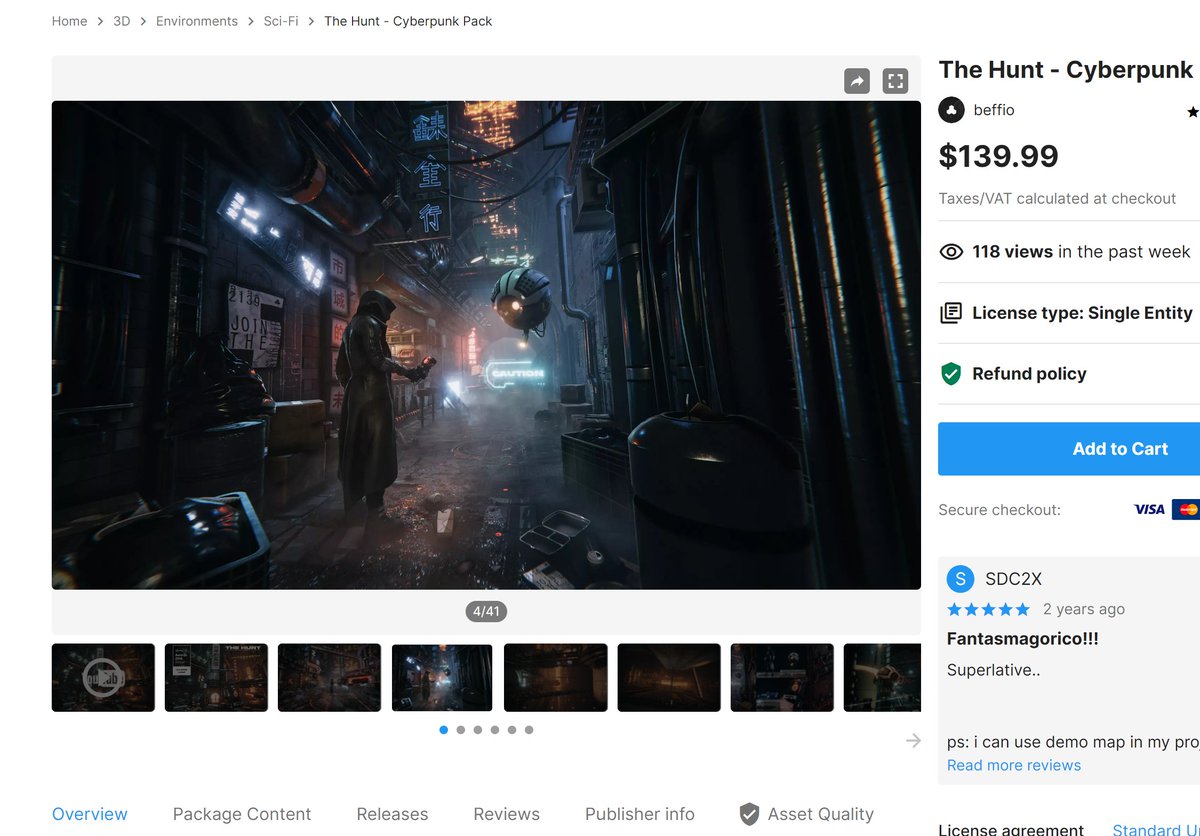Click the Mastercard payment icon
This screenshot has width=1200, height=836.
(x=1190, y=509)
